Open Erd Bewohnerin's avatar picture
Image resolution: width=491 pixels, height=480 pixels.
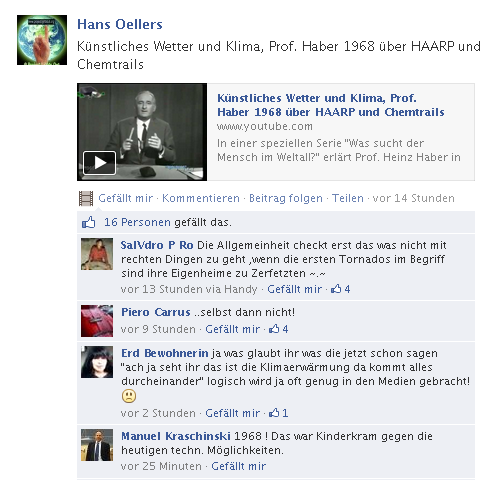[x=97, y=362]
